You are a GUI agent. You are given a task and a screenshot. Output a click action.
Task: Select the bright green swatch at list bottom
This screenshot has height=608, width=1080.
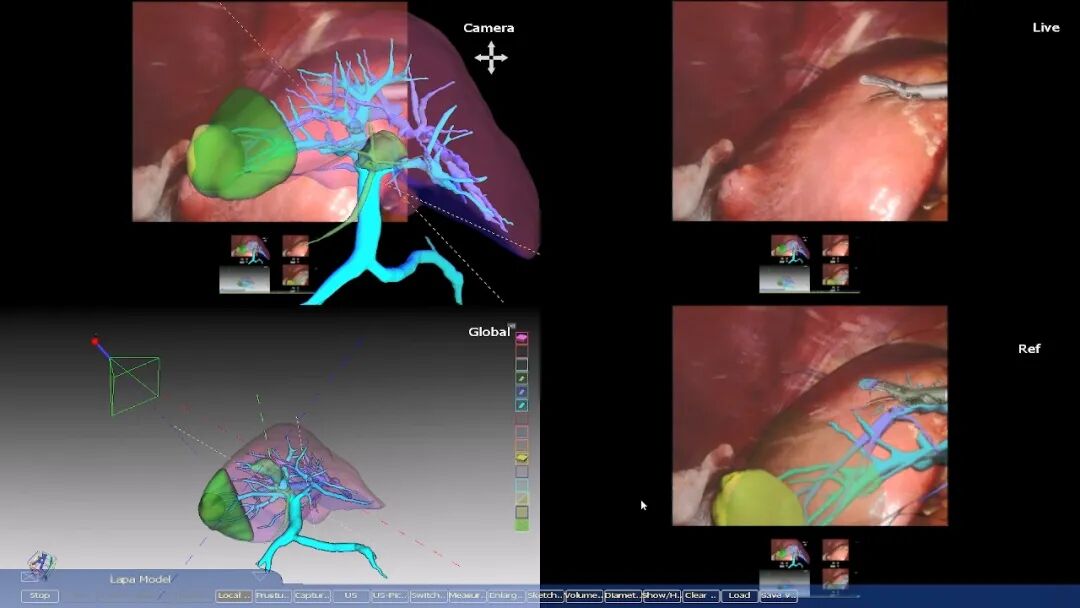pos(521,525)
